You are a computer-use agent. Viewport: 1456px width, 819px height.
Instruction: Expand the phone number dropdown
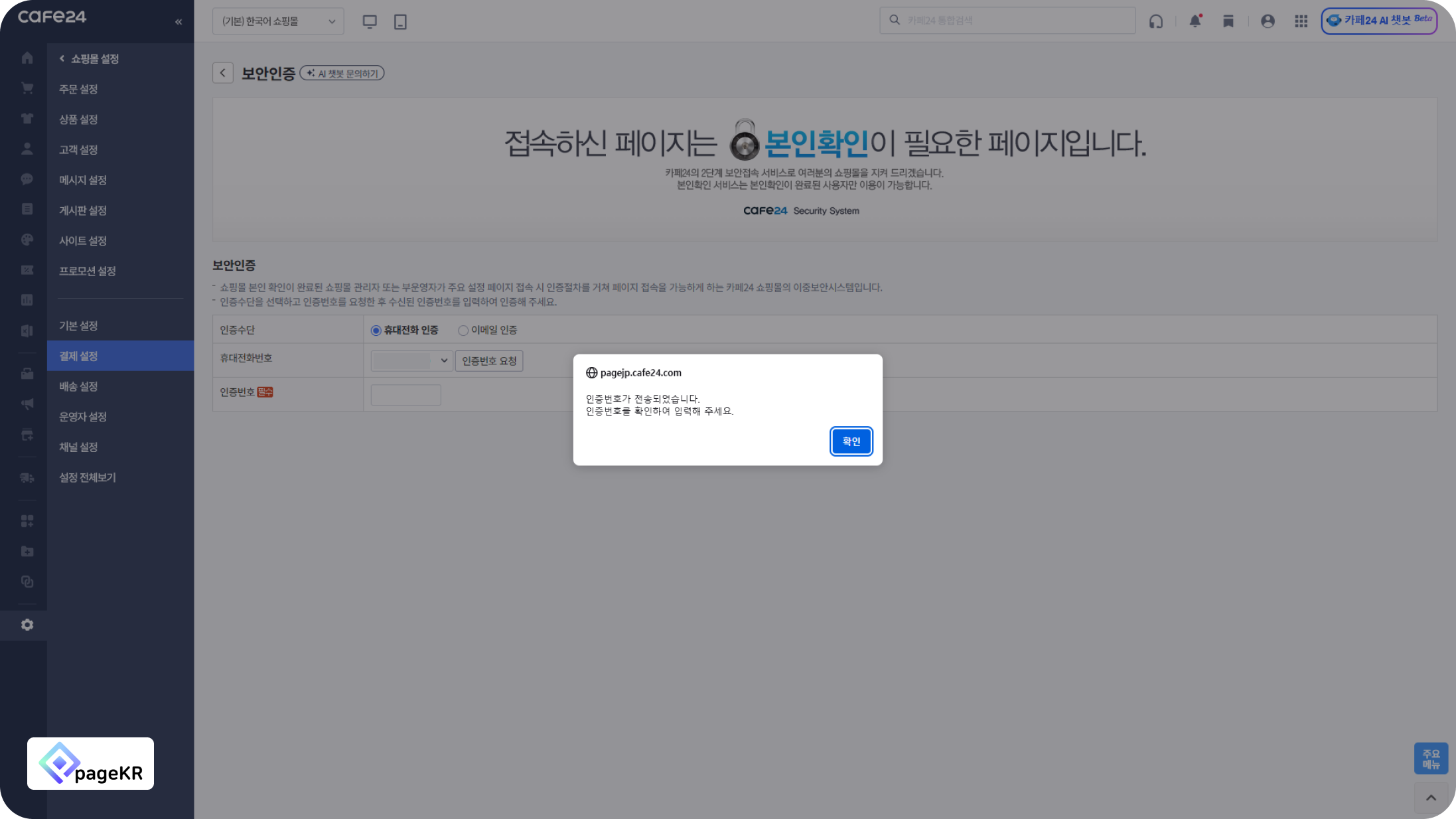tap(411, 360)
